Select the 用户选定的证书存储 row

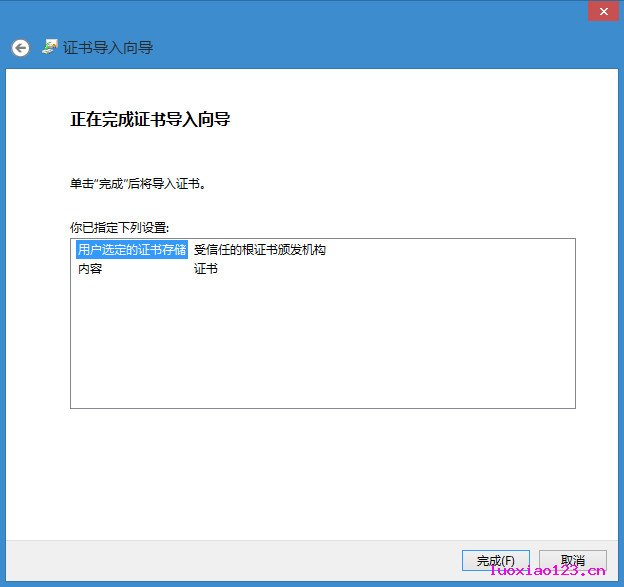coord(131,250)
